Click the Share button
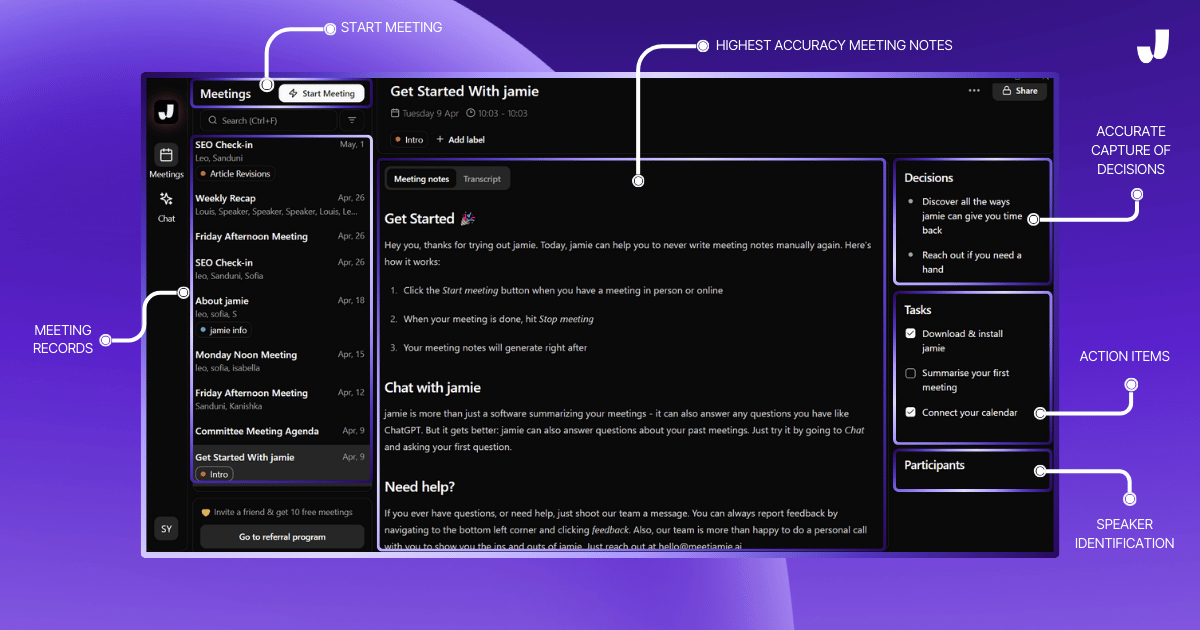1200x630 pixels. (1019, 91)
